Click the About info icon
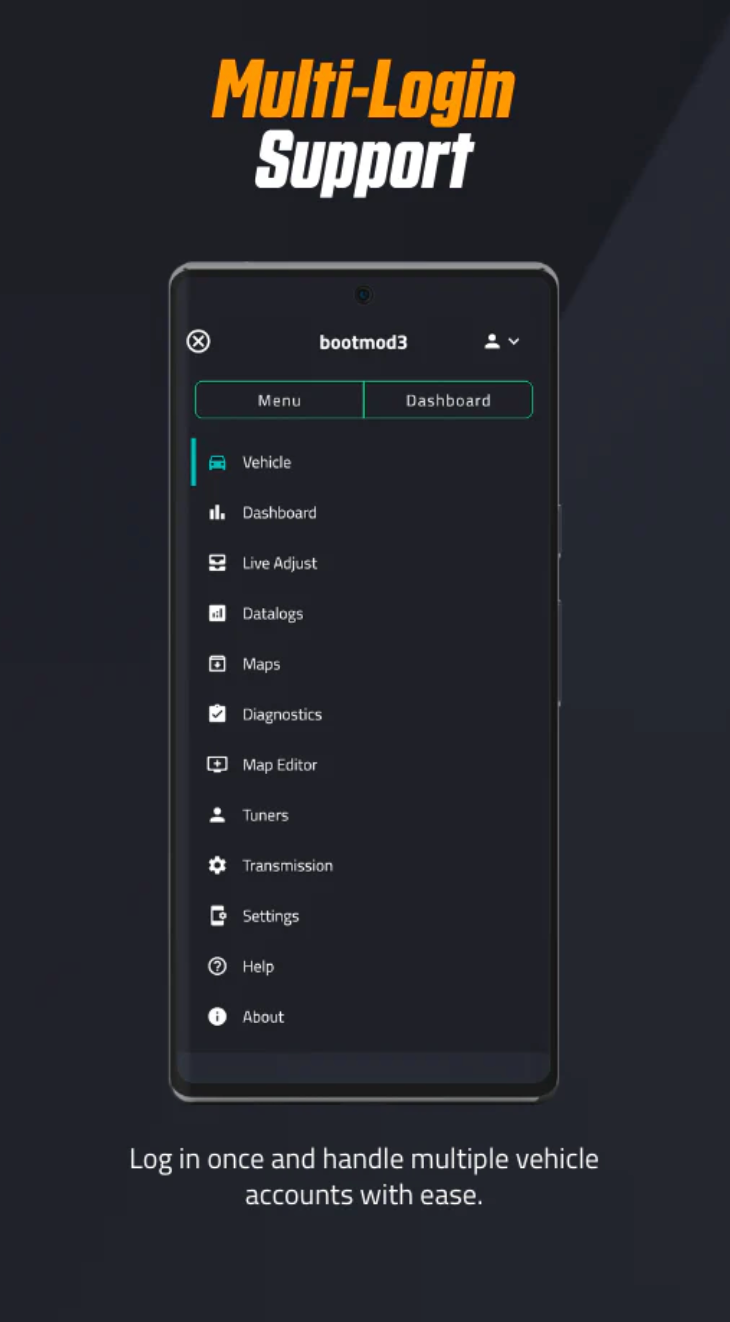Viewport: 730px width, 1322px height. (x=217, y=1017)
